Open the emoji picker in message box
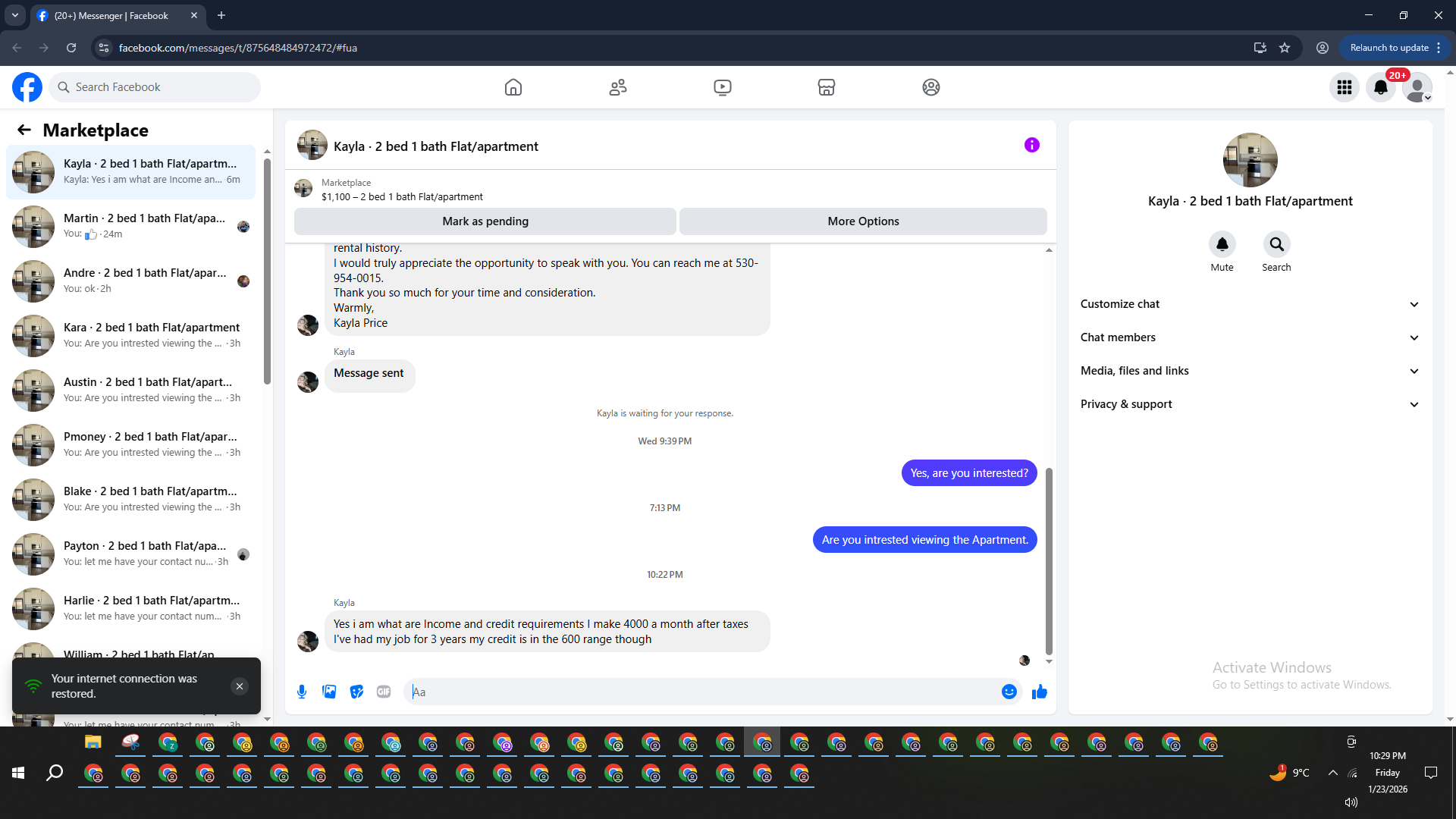 click(x=1009, y=692)
